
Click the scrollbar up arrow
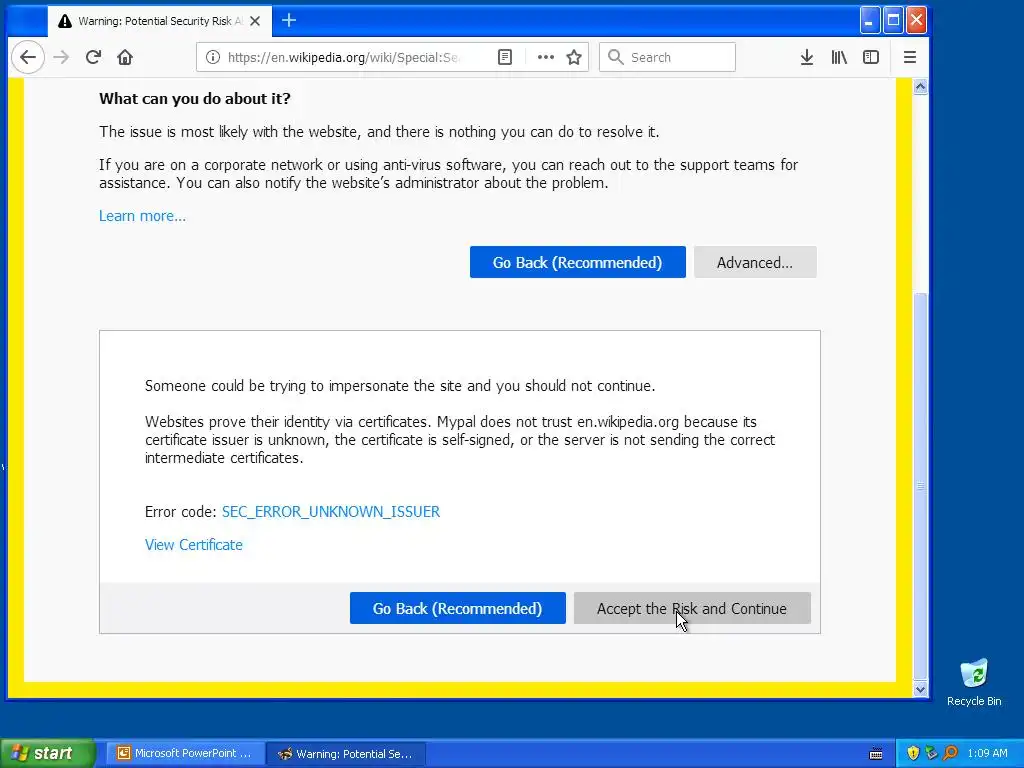click(920, 87)
